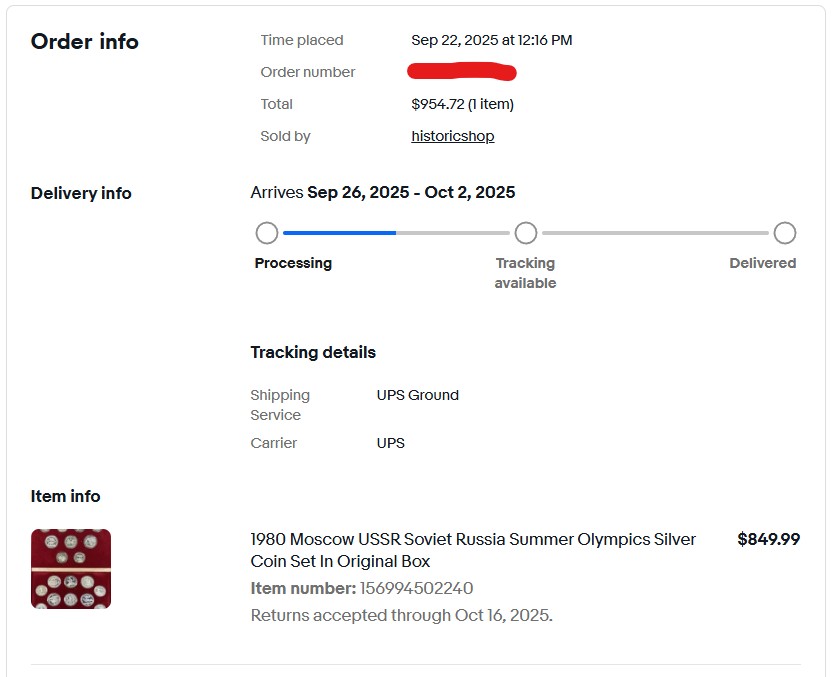Click the Time placed label

pyautogui.click(x=302, y=40)
